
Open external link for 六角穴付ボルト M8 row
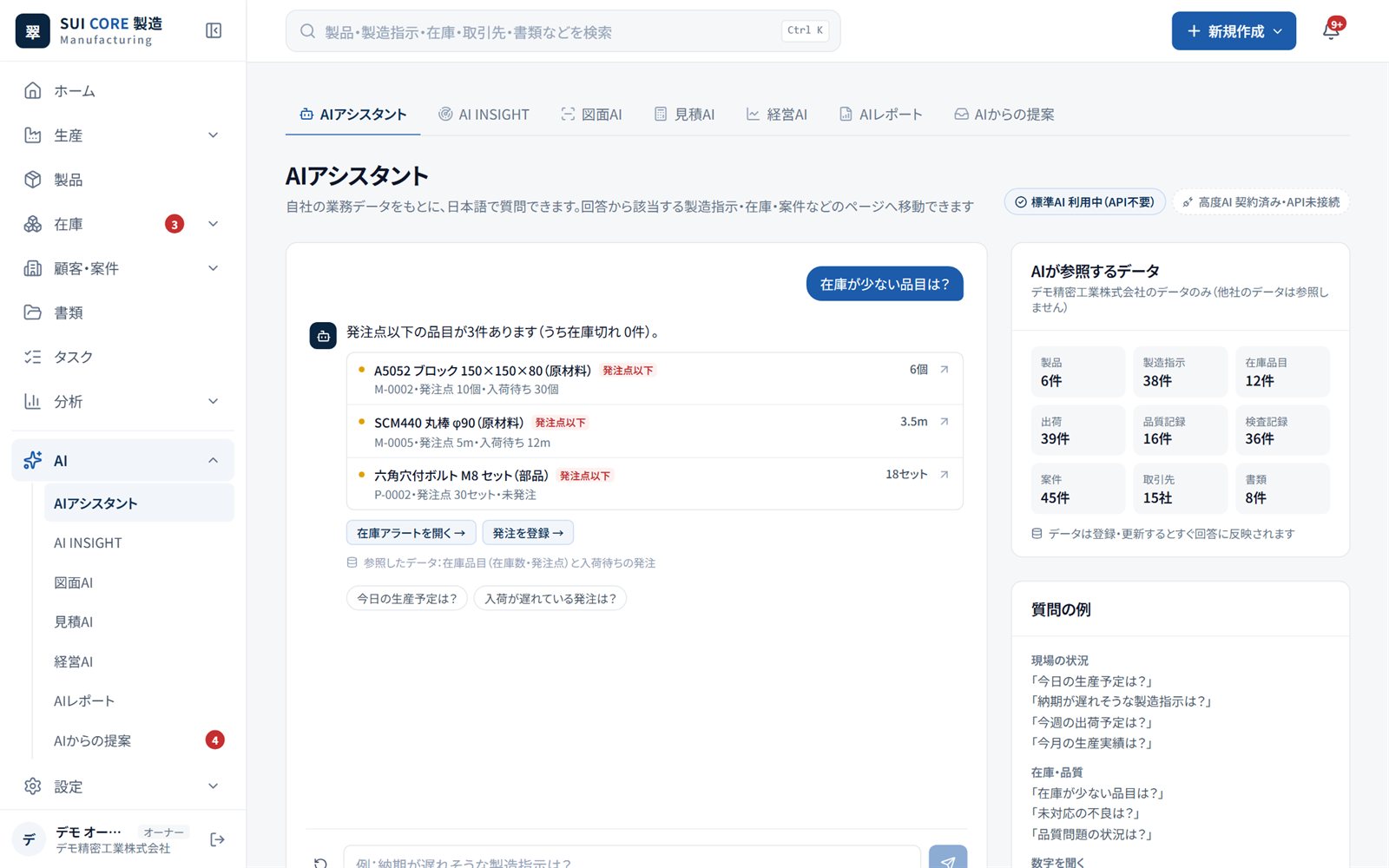coord(945,475)
